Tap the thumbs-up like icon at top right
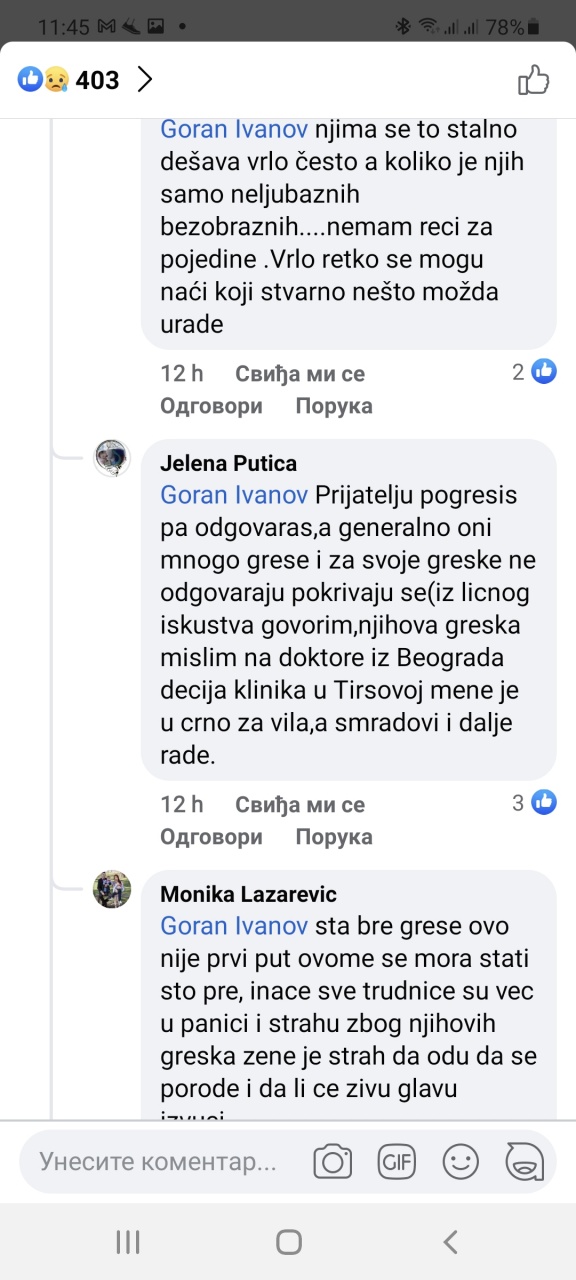 (x=533, y=80)
